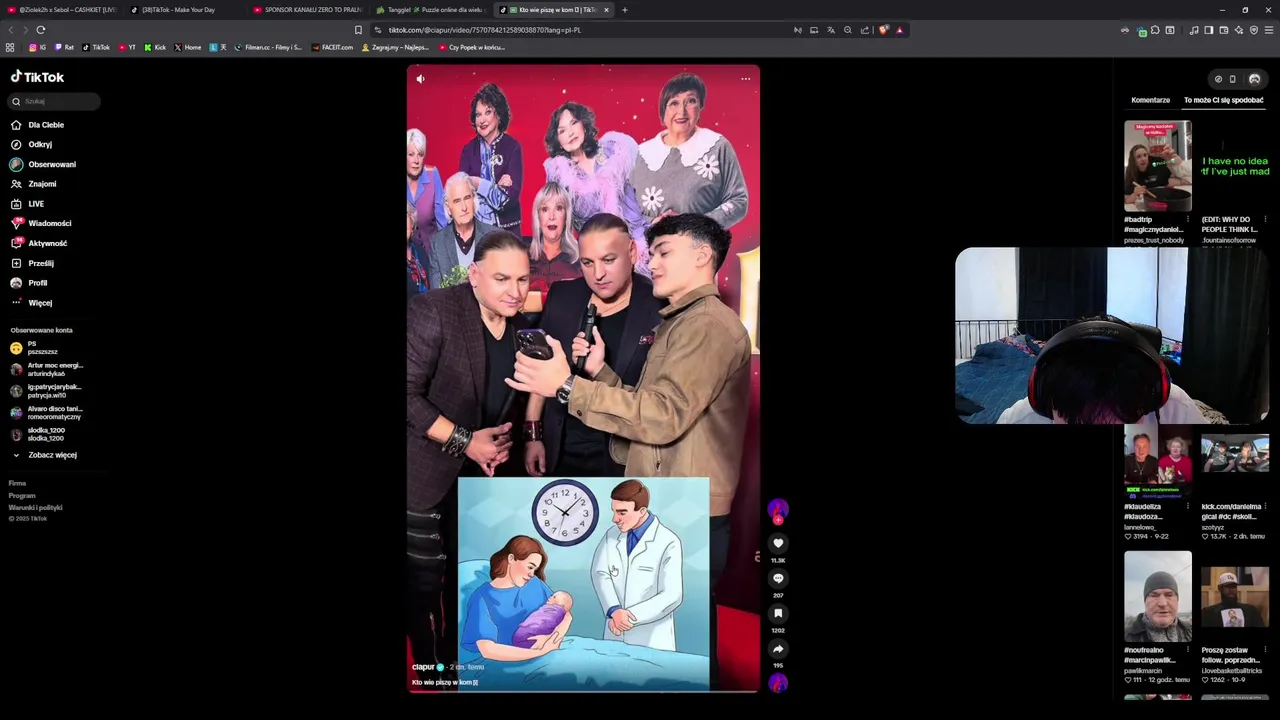Open the #klaudeliza recommended video thumbnail
Viewport: 1280px width, 720px height.
click(1157, 461)
